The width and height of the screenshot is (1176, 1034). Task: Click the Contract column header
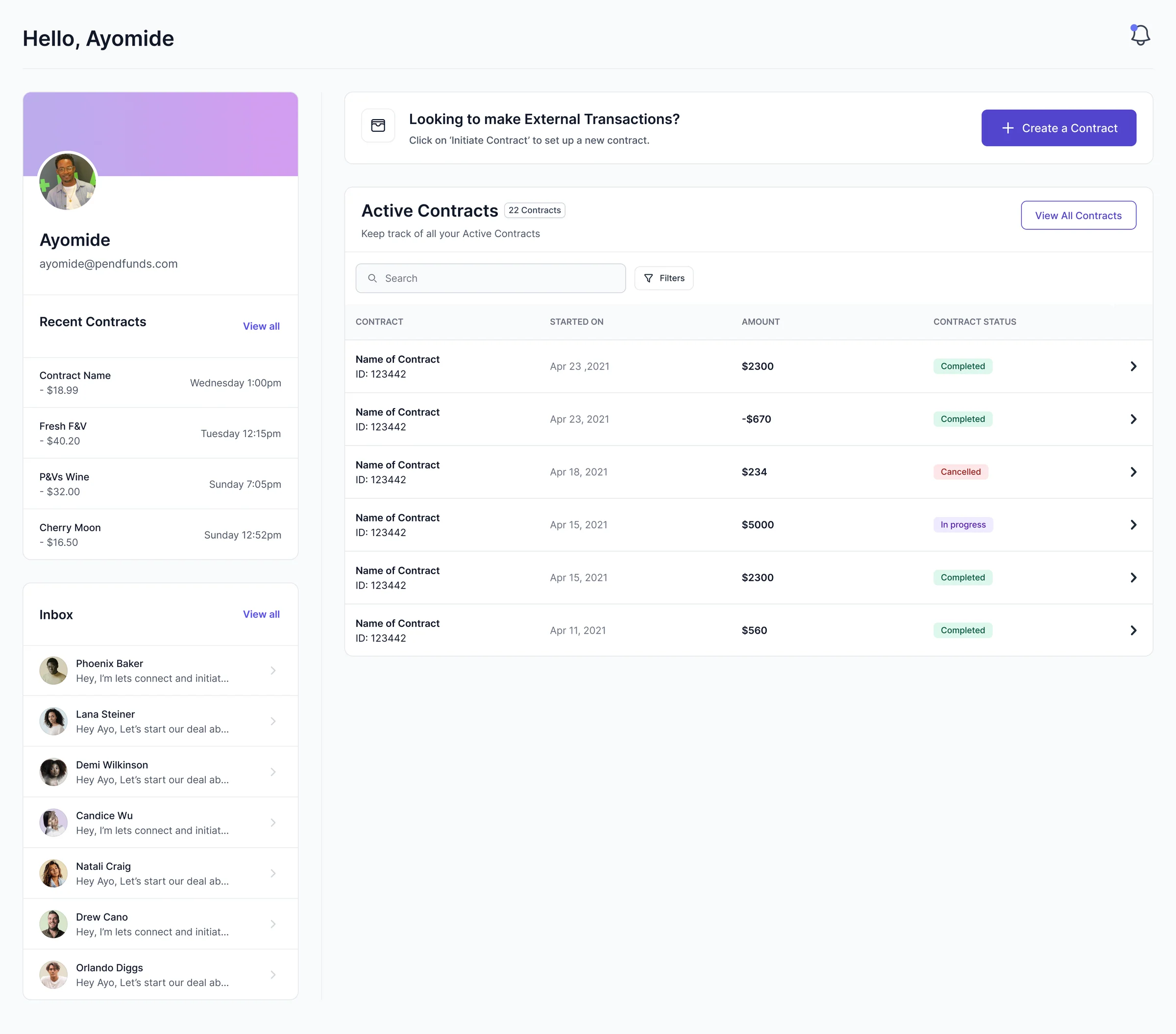(x=379, y=322)
